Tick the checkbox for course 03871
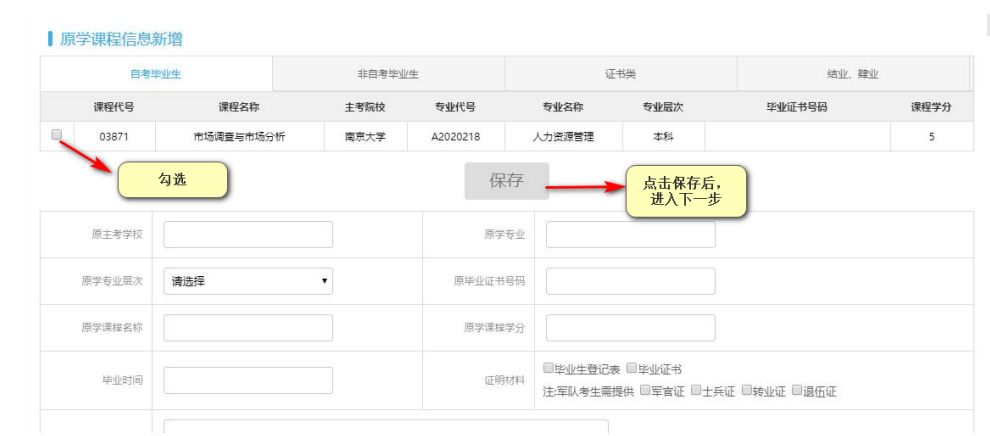 (x=57, y=135)
